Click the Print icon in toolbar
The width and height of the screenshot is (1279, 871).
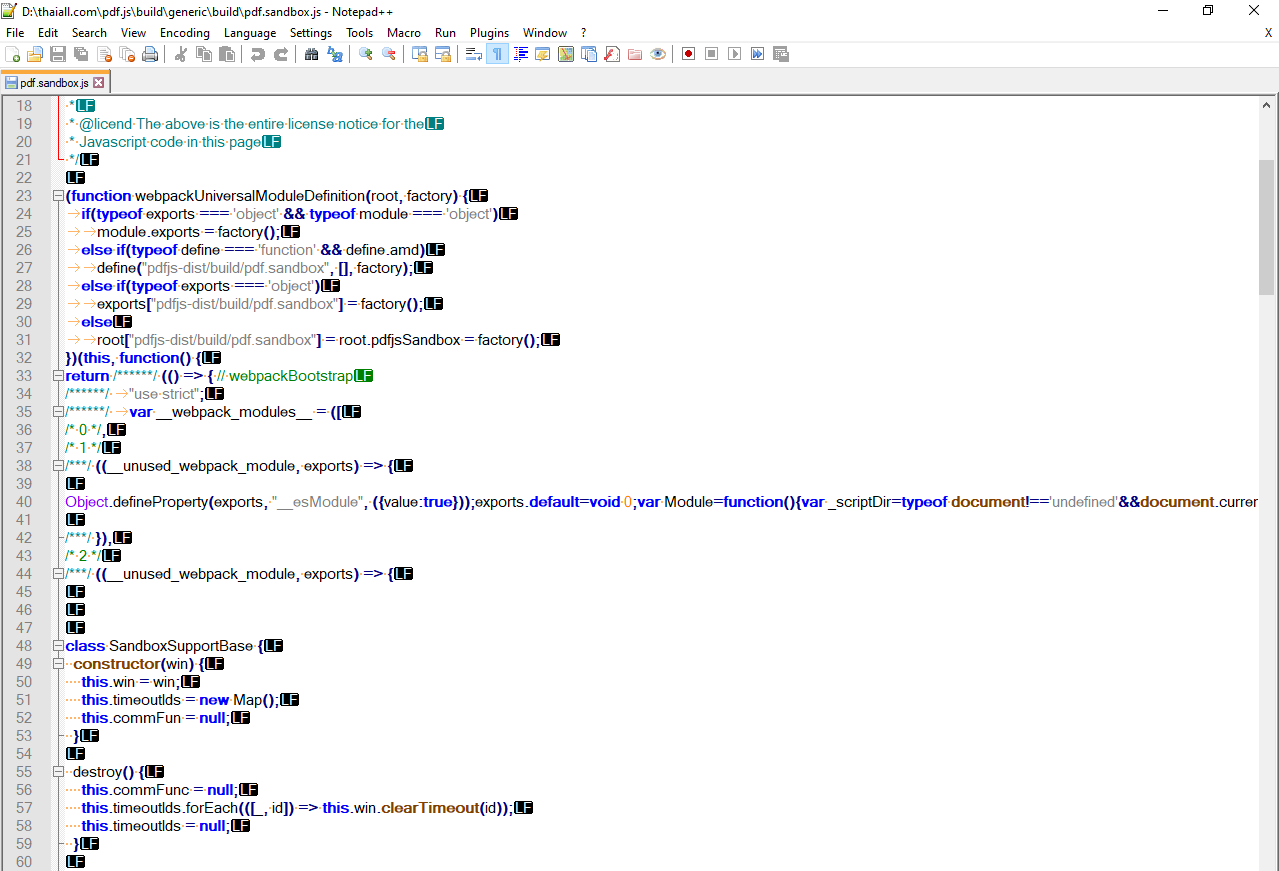click(x=150, y=54)
